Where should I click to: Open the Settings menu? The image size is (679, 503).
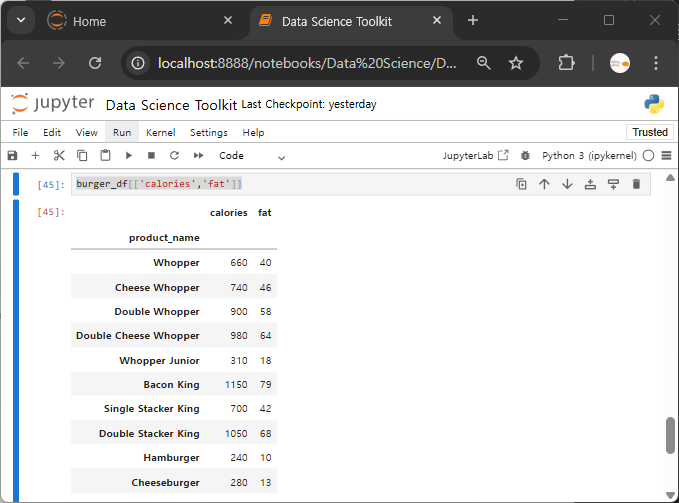point(209,132)
